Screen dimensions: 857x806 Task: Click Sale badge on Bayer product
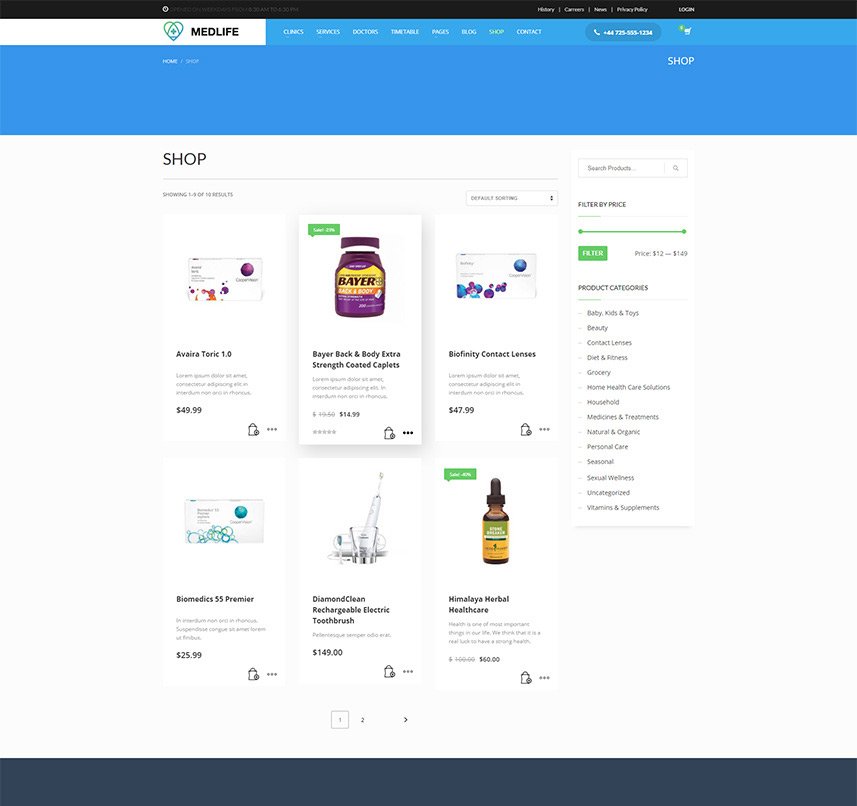[324, 230]
